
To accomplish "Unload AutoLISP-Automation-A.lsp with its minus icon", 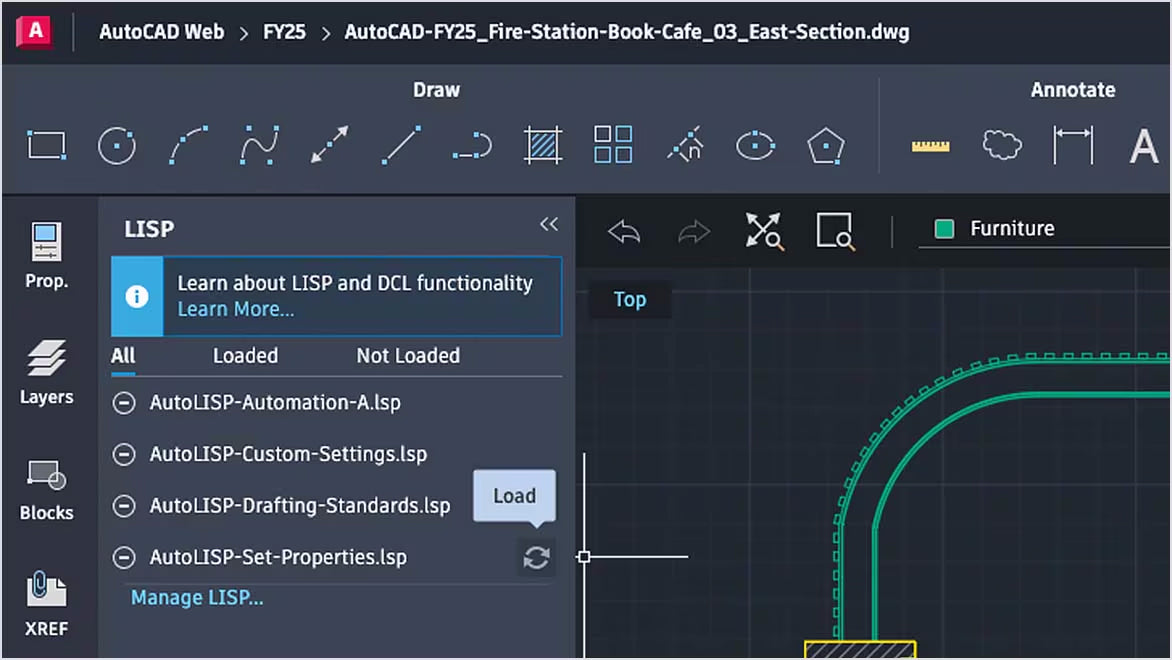I will pos(124,403).
